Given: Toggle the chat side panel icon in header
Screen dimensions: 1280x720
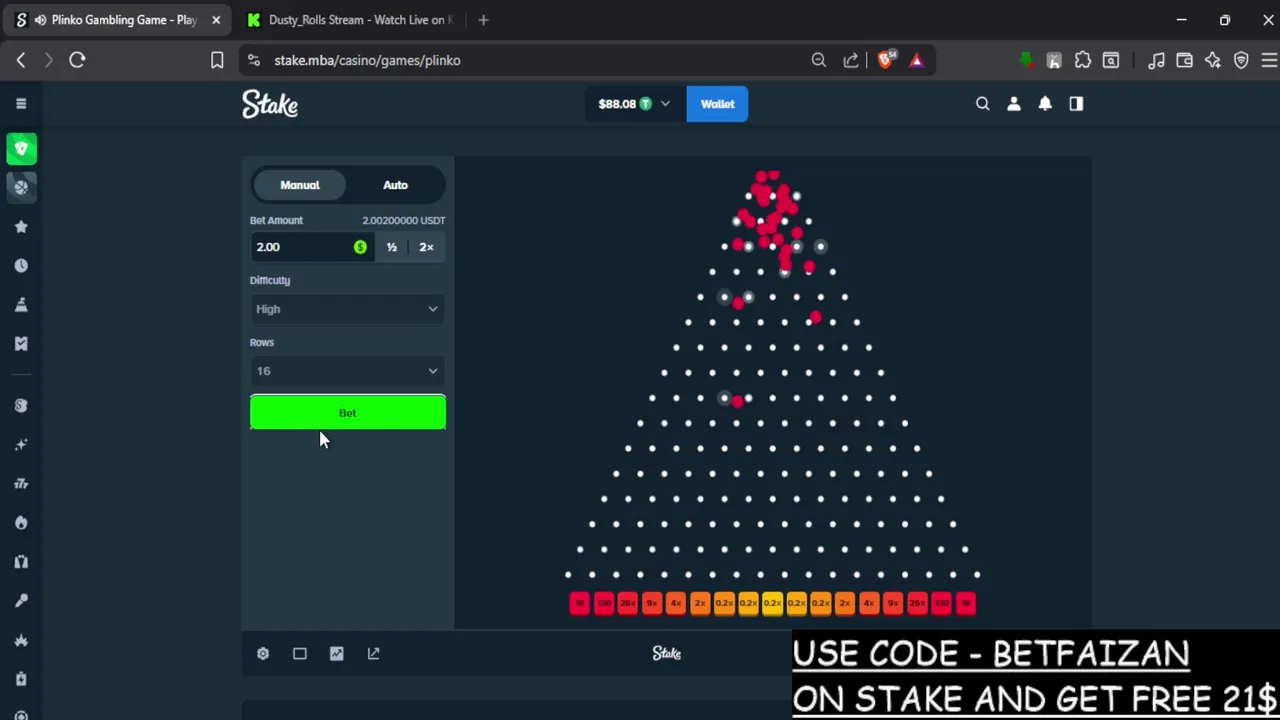Looking at the screenshot, I should [x=1076, y=104].
